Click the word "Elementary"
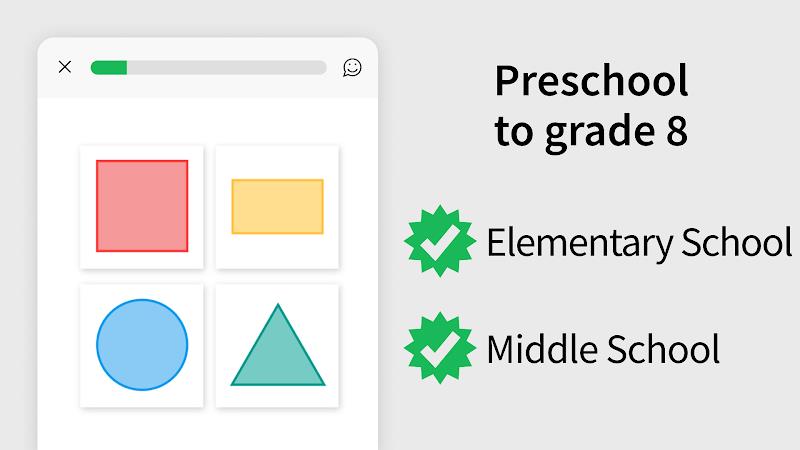 pos(580,244)
